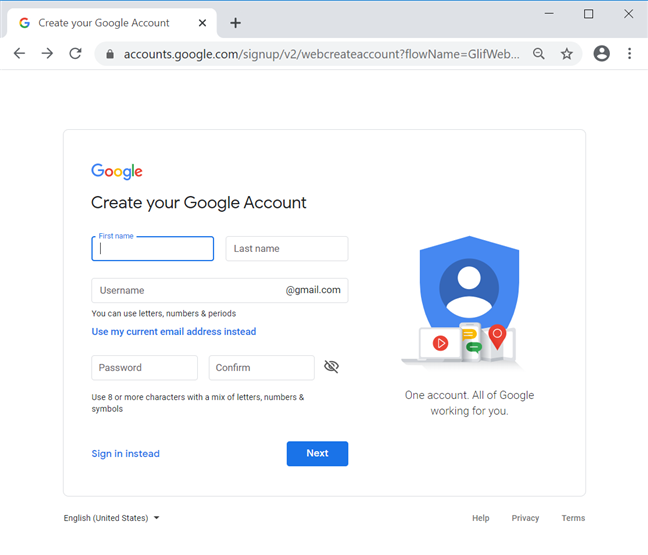Open the English (United States) language dropdown

[x=112, y=518]
